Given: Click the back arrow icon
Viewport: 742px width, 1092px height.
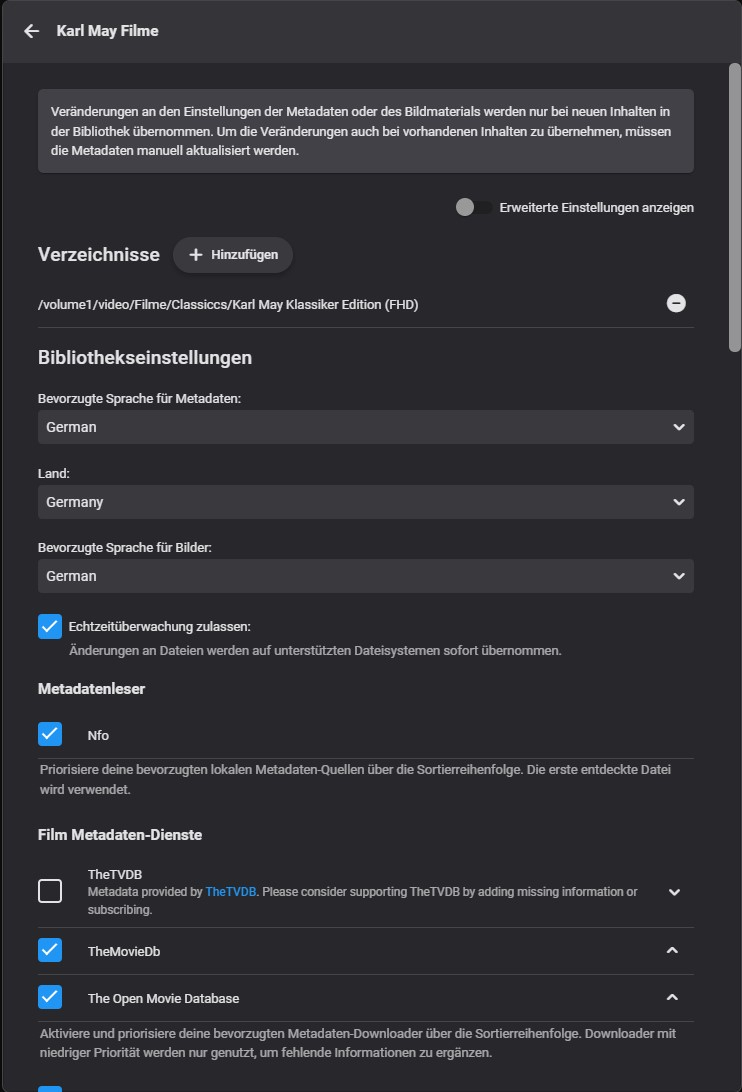Looking at the screenshot, I should tap(31, 31).
